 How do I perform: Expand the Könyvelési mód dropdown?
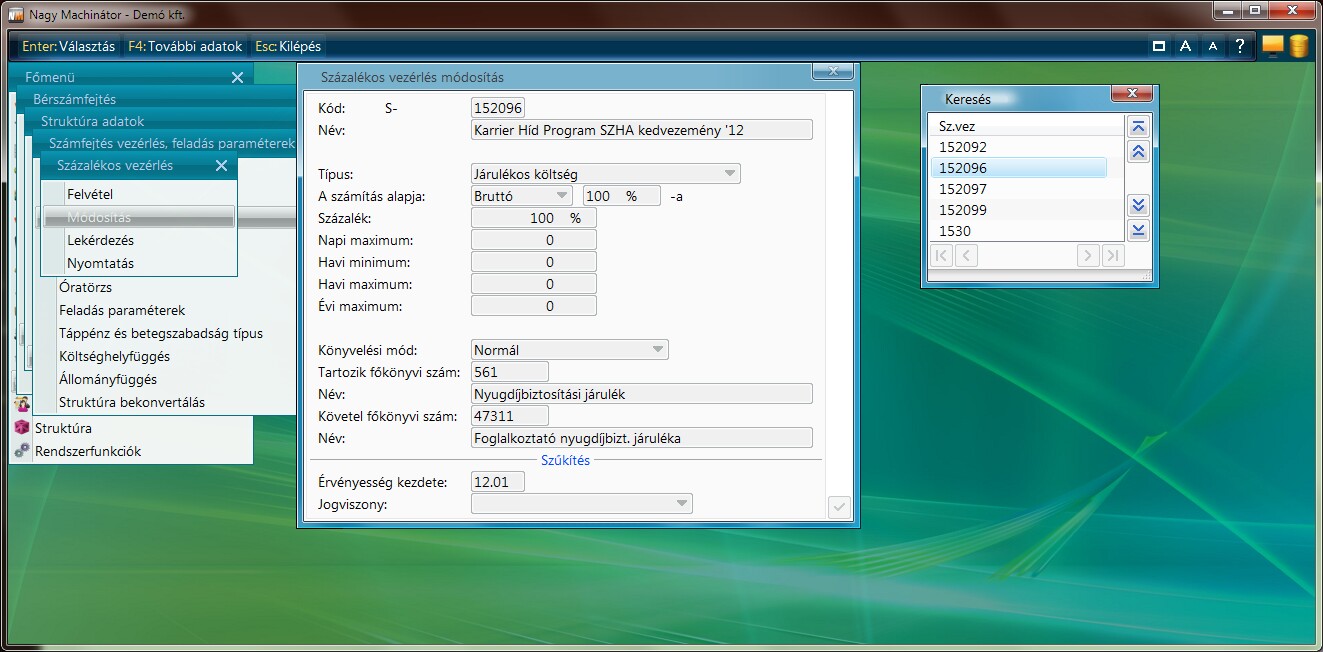coord(657,350)
